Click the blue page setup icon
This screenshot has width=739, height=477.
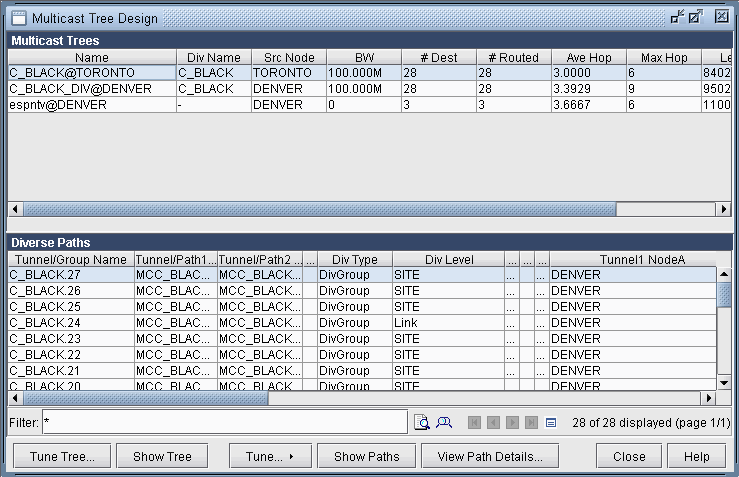tap(551, 422)
